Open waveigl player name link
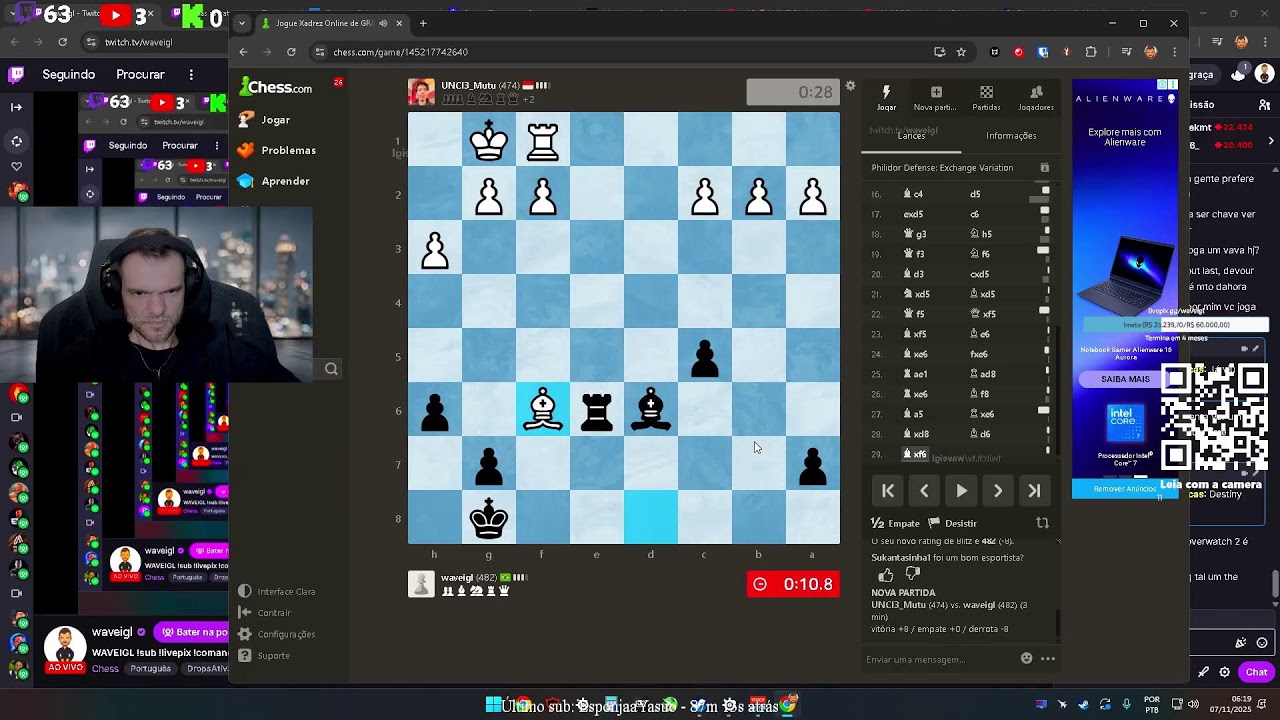Image resolution: width=1280 pixels, height=720 pixels. tap(457, 578)
